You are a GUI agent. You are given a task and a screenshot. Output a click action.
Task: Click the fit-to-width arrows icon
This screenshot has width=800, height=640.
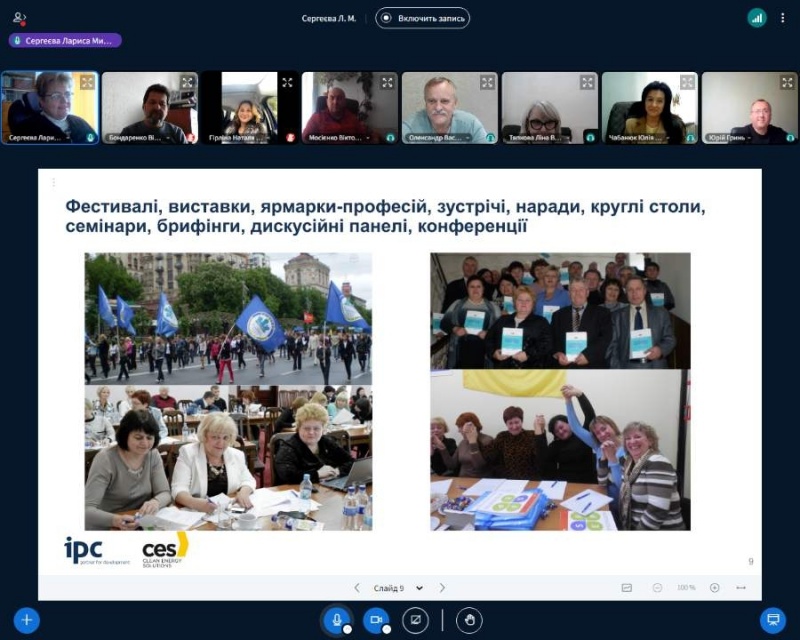pos(741,588)
